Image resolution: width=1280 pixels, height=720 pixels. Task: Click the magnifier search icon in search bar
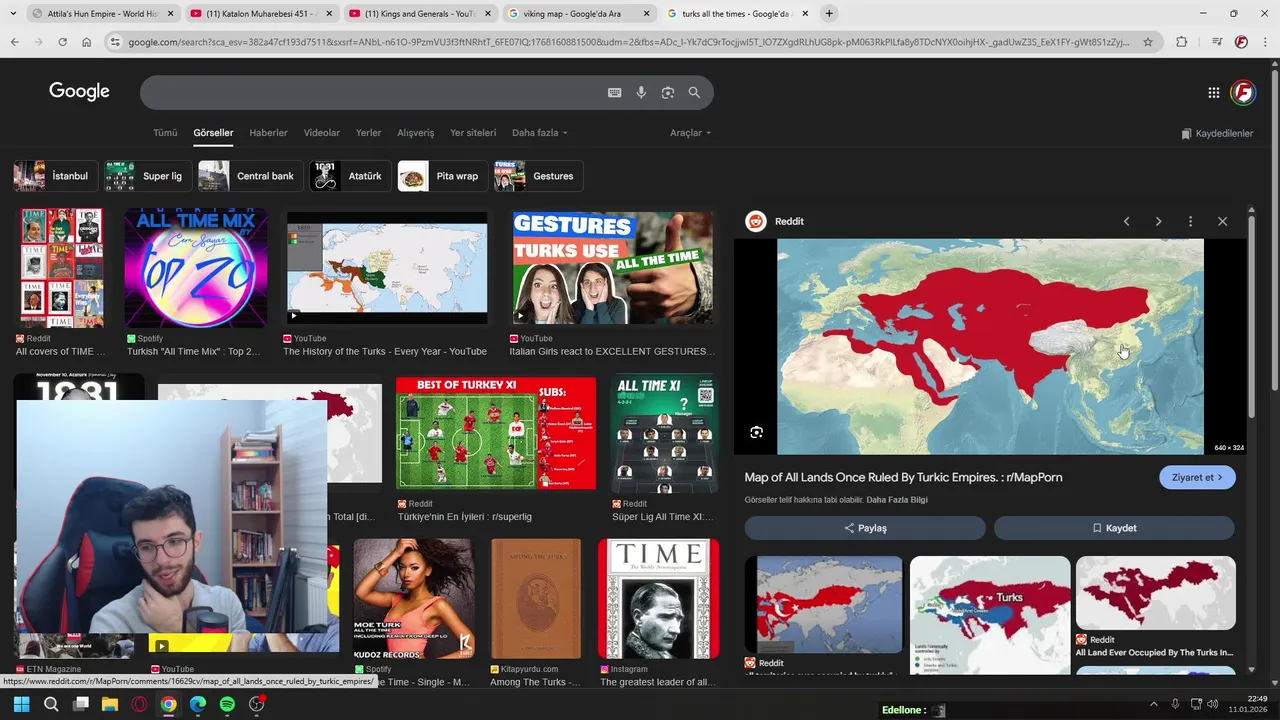click(694, 92)
